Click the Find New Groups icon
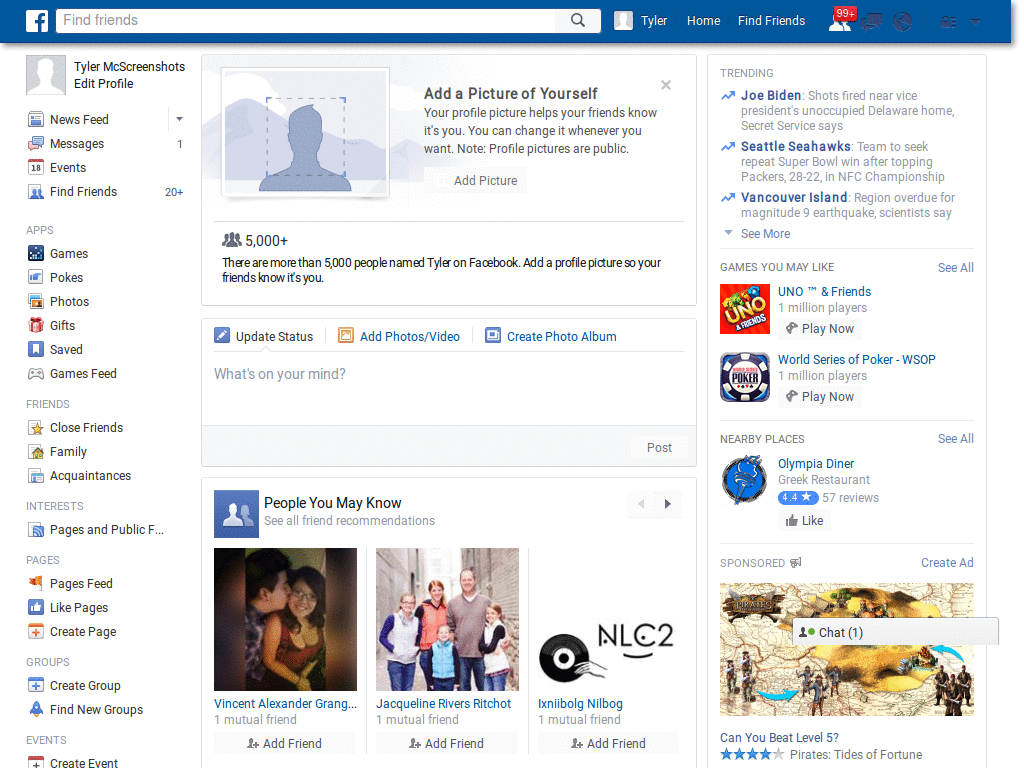This screenshot has width=1024, height=768. coord(36,709)
